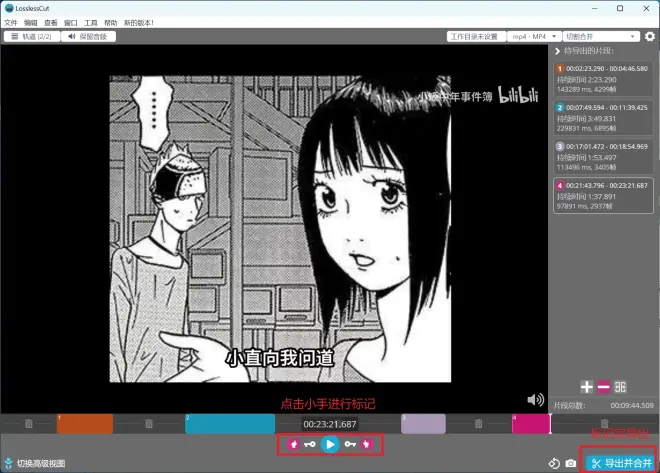Open the 新的版本! menu item
Image resolution: width=660 pixels, height=473 pixels.
138,23
